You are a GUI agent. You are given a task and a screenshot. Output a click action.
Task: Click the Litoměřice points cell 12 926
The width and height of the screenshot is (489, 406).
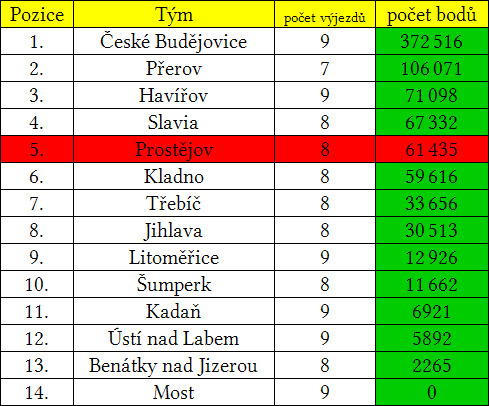point(432,257)
